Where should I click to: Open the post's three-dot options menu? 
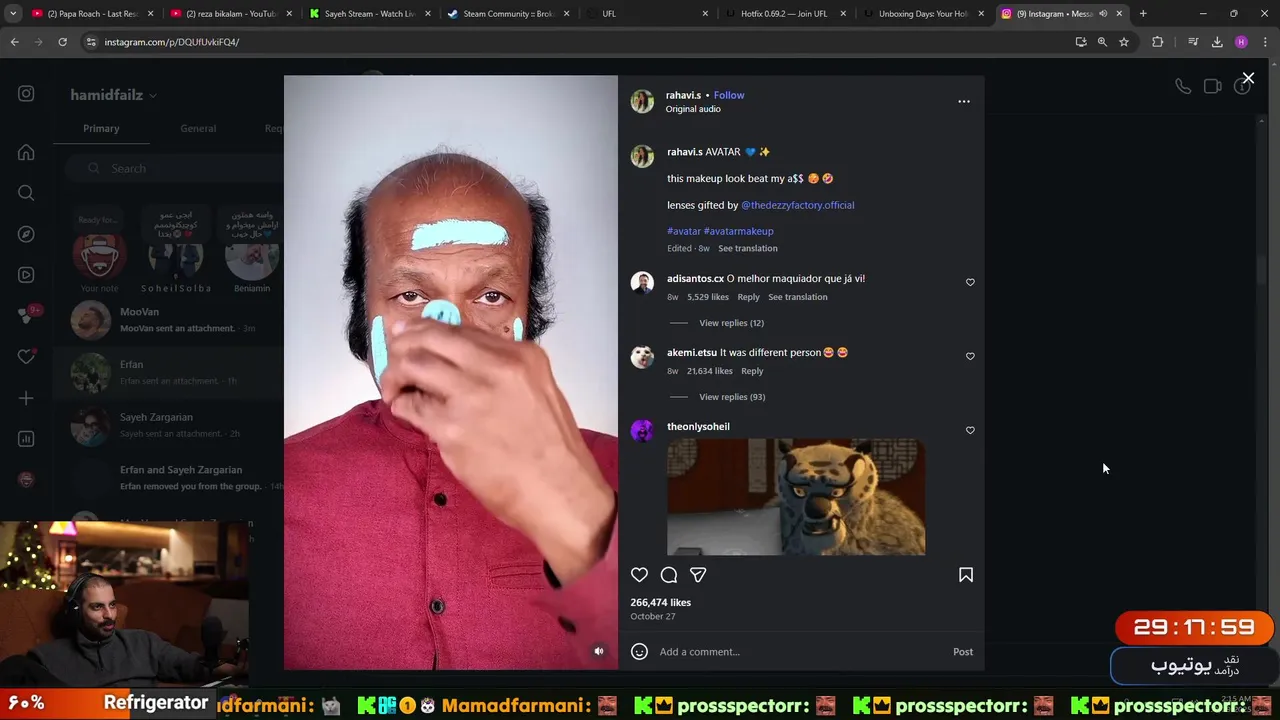point(964,101)
